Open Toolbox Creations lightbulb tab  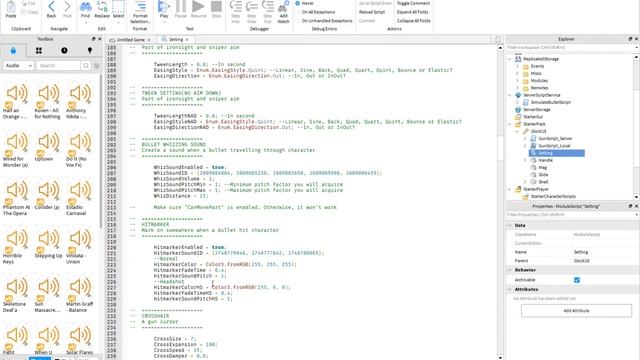[90, 51]
